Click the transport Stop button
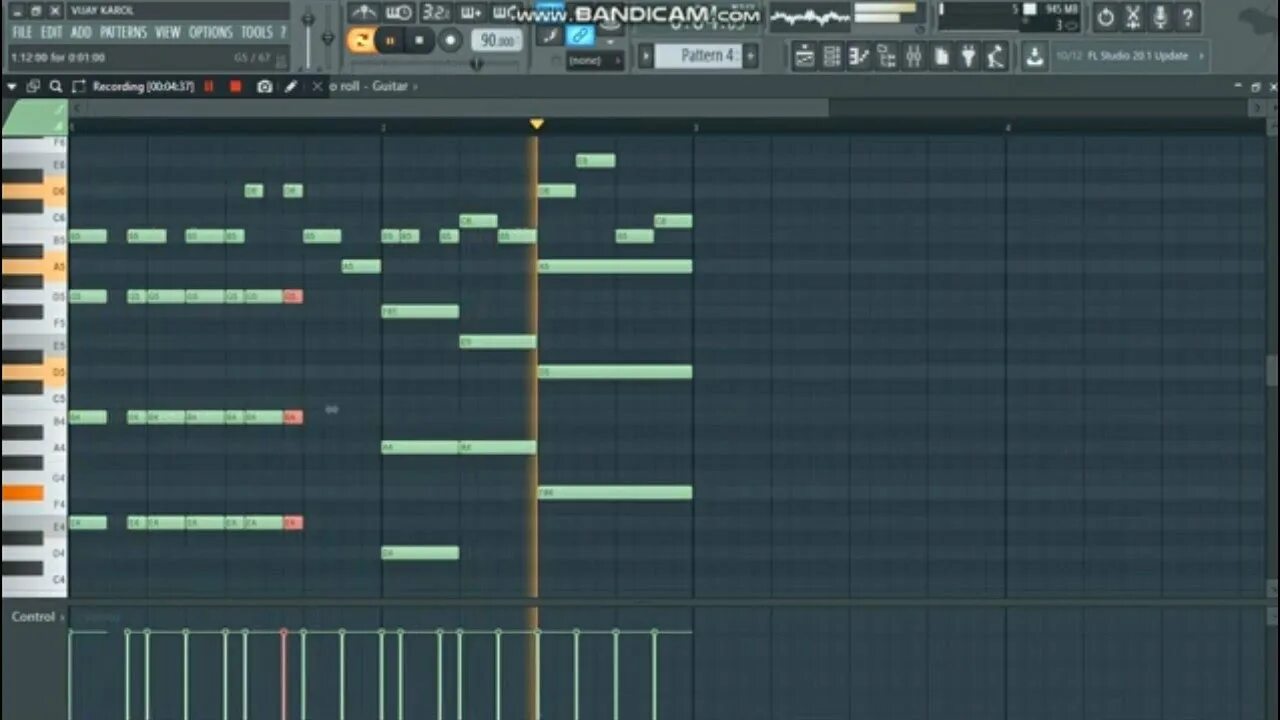This screenshot has width=1280, height=720. (419, 41)
